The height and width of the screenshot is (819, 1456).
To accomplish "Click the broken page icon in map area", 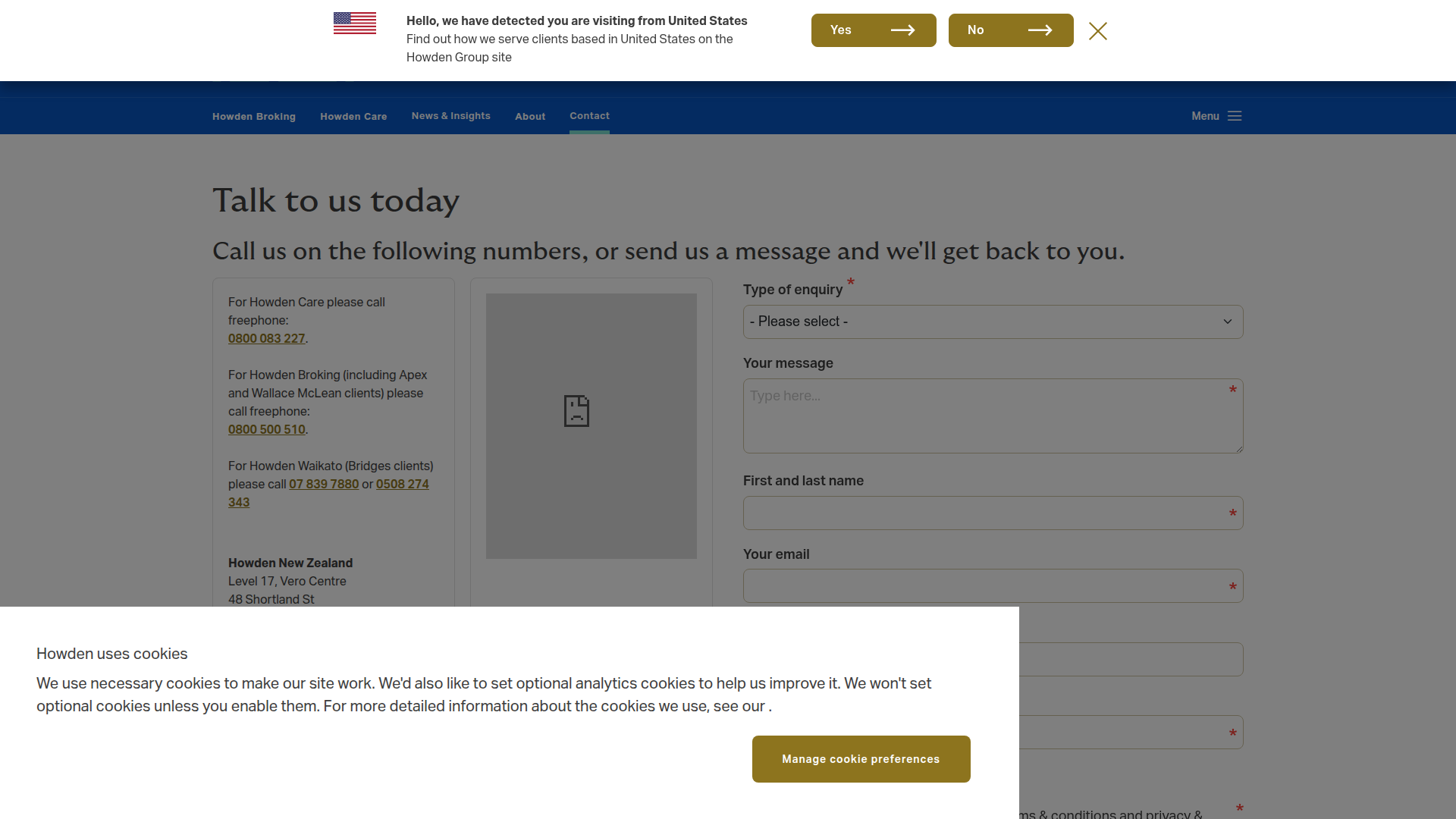I will coord(576,411).
